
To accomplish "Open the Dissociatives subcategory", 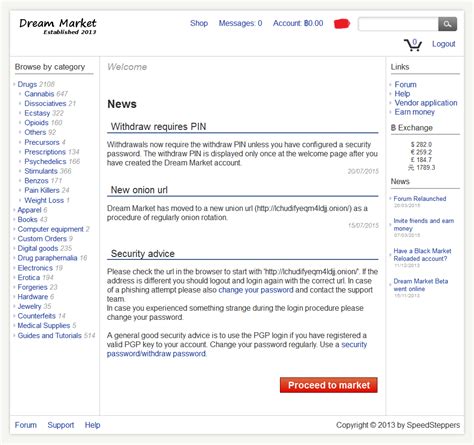I will 45,104.
